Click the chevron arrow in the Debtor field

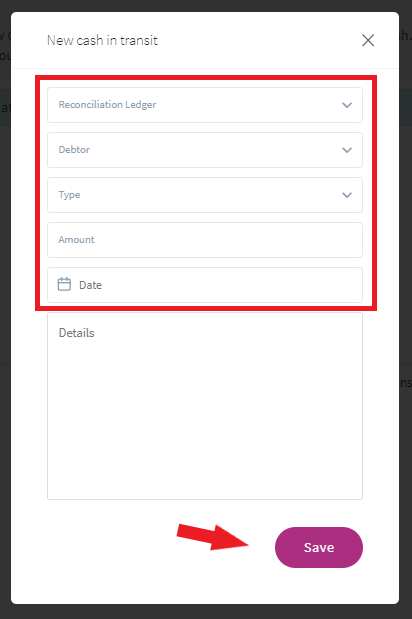347,150
